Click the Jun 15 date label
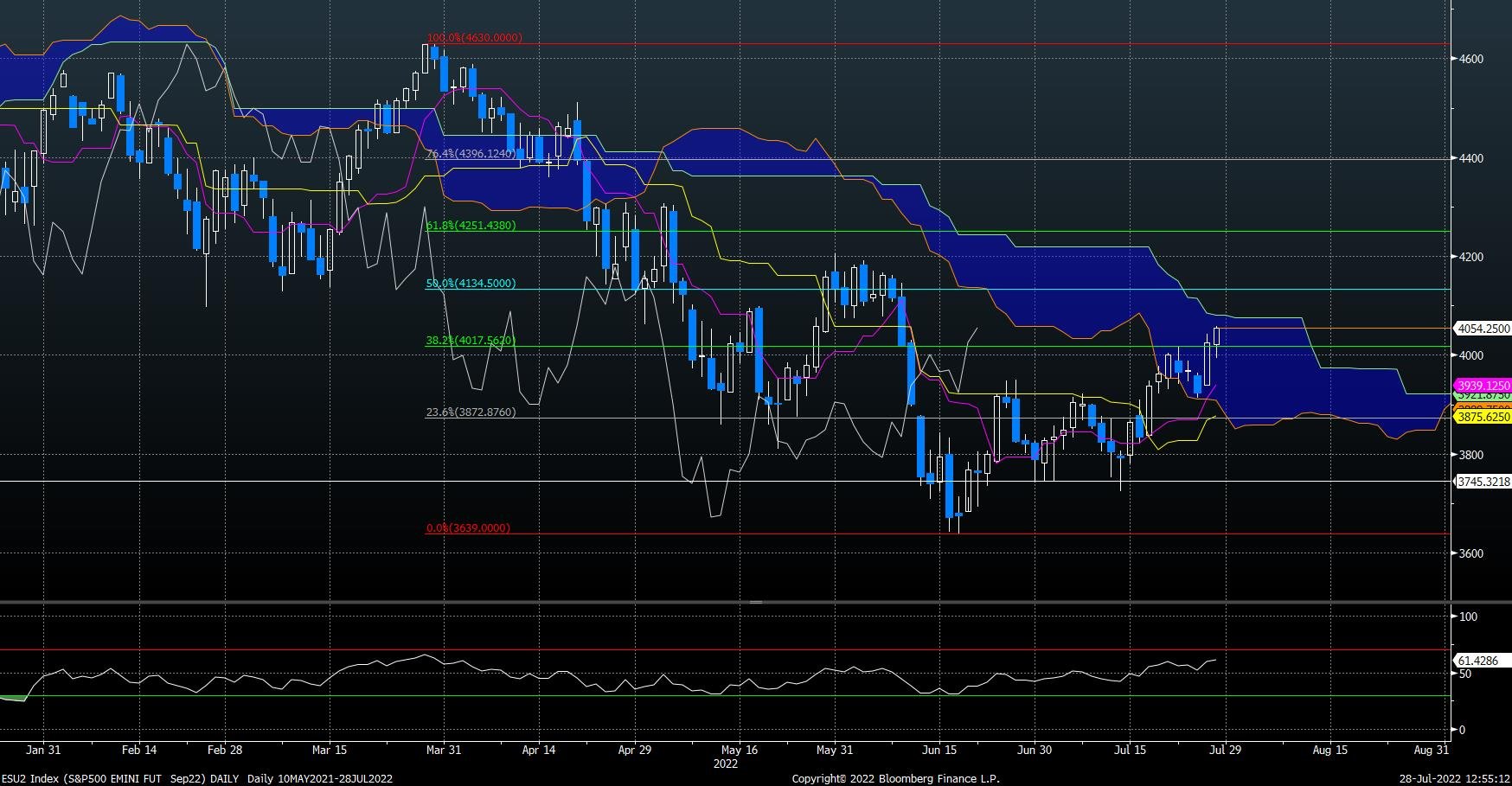Screen dimensions: 1512x786 (x=939, y=751)
